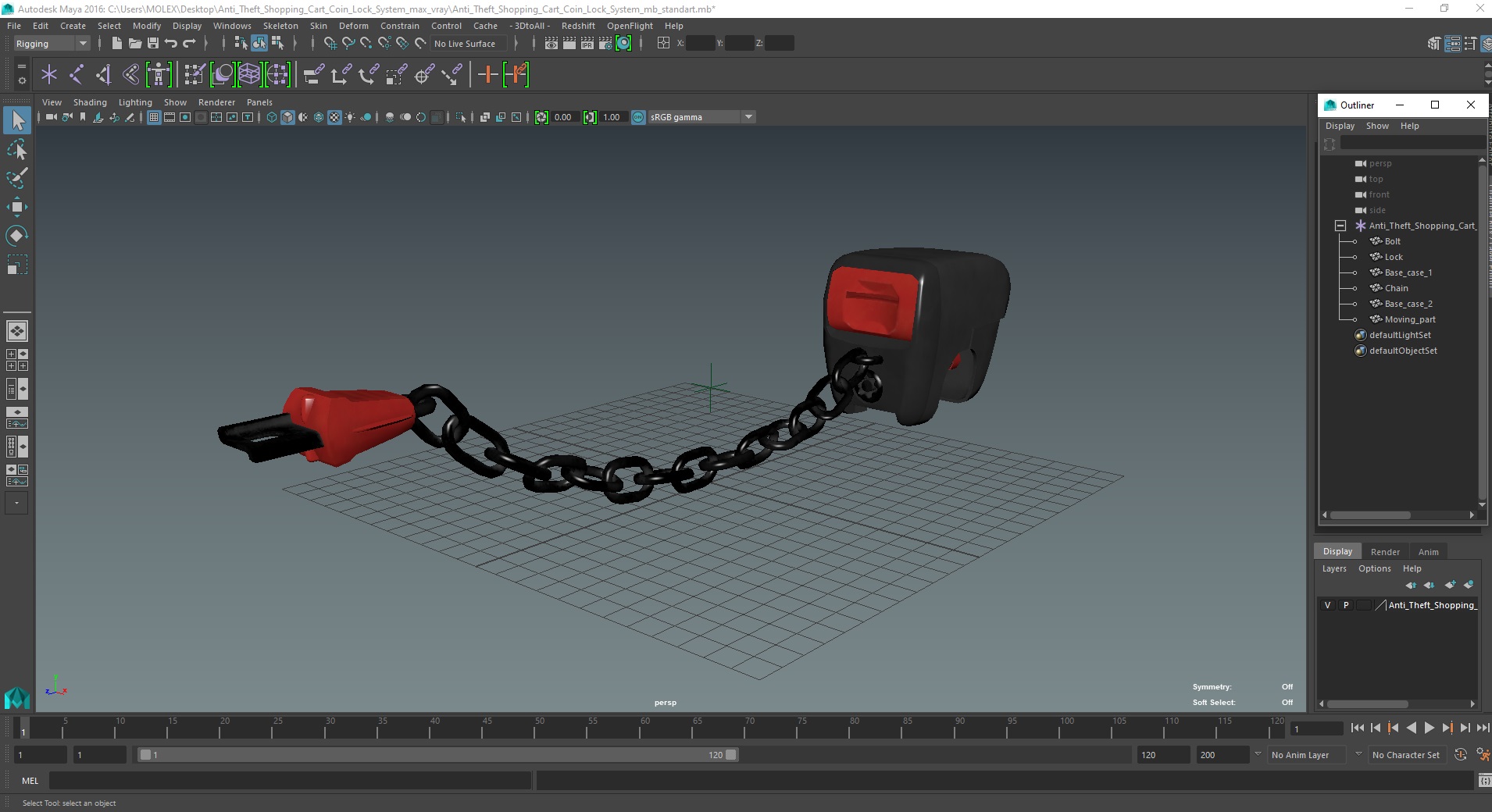The height and width of the screenshot is (812, 1492).
Task: Open the No Live Surface field
Action: (469, 44)
